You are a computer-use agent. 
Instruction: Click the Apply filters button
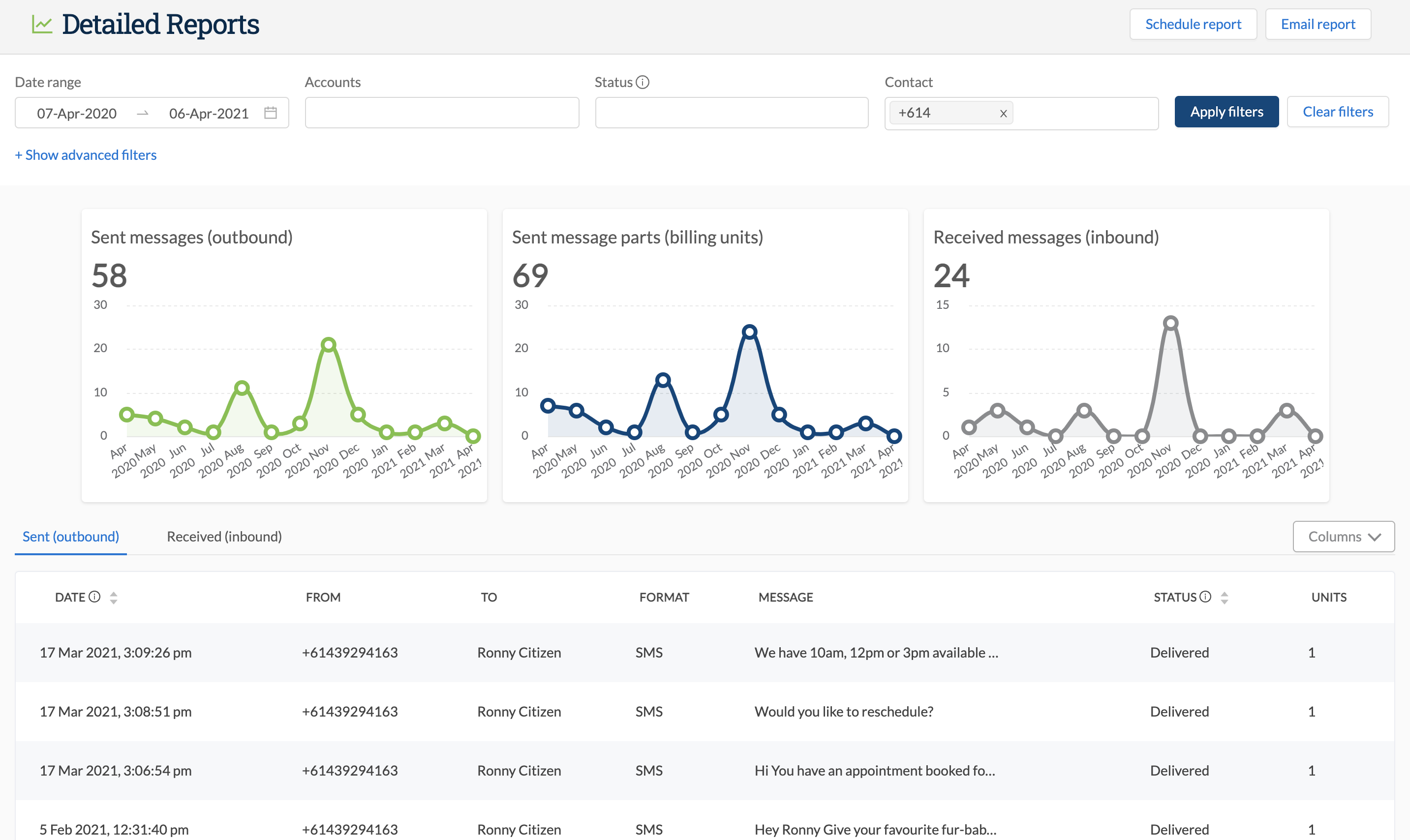[x=1226, y=112]
